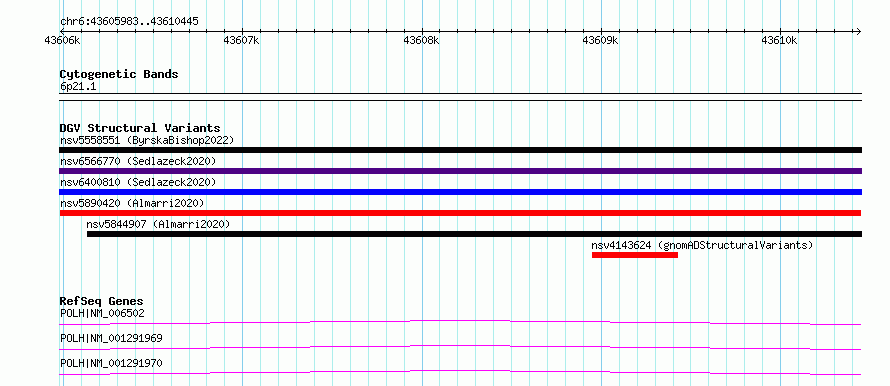Screen dimensions: 890x386
Task: Click the 43609k ruler label
Action: tap(601, 40)
